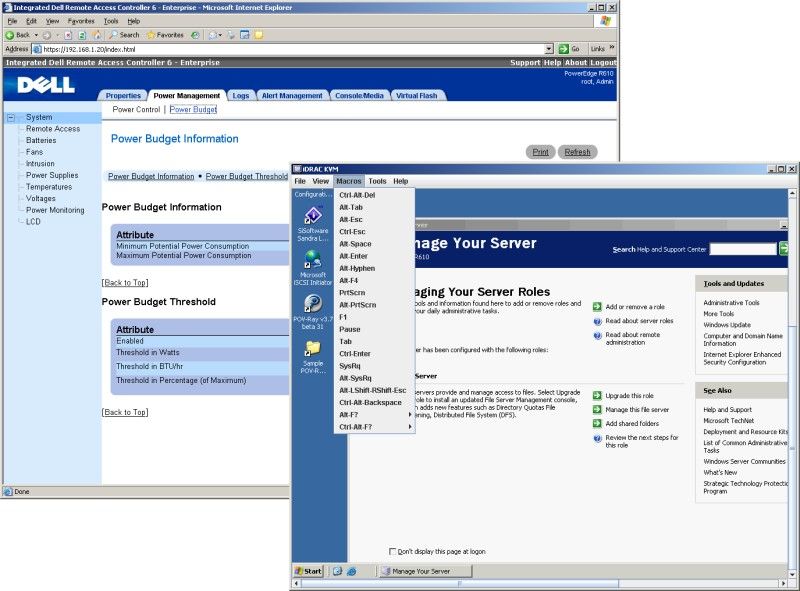Click the Add or remove a role icon
This screenshot has height=591, width=800.
click(597, 307)
